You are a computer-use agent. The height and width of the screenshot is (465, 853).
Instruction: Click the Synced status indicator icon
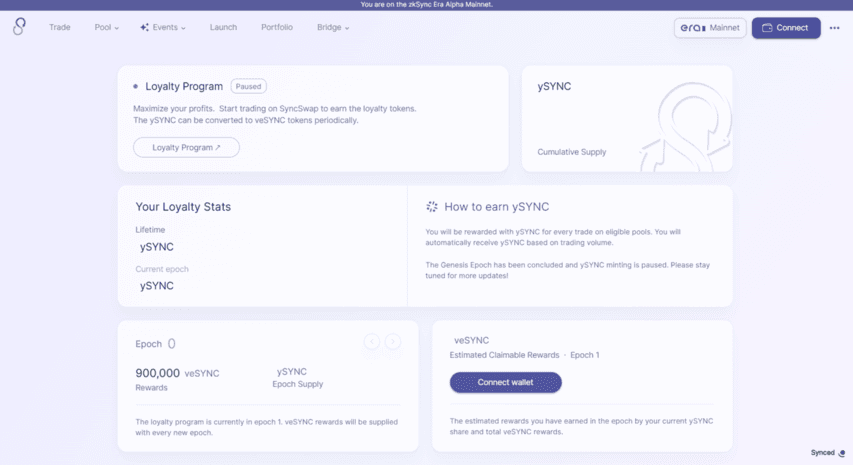[842, 453]
